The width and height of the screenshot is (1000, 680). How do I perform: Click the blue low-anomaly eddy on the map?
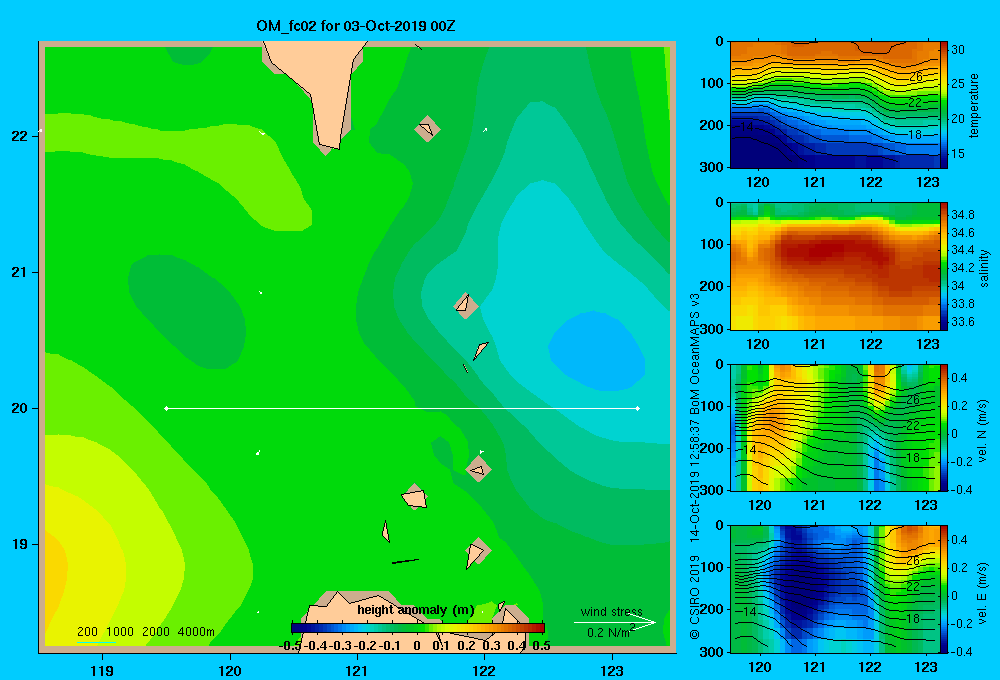596,351
